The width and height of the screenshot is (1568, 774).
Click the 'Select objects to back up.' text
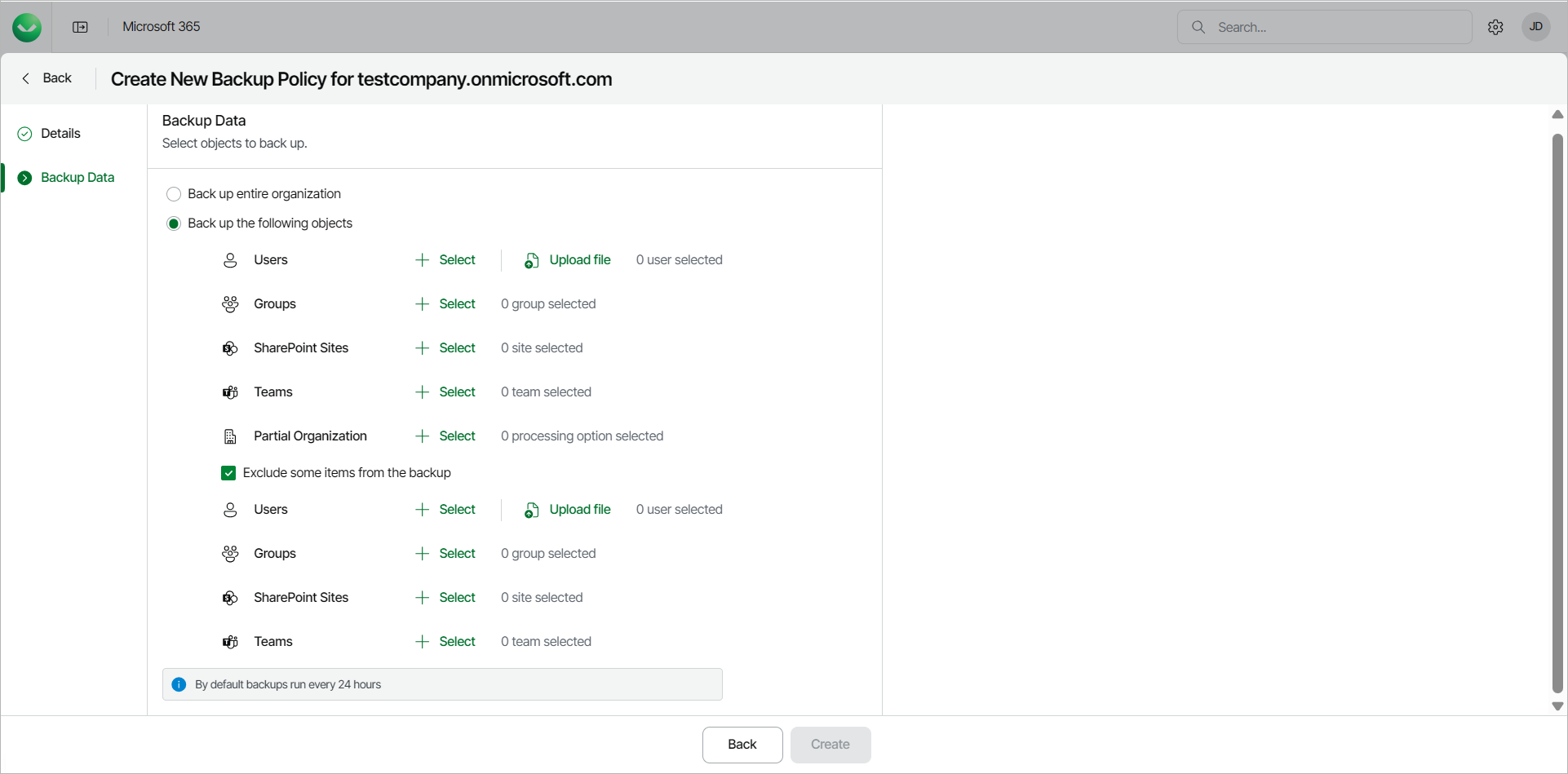tap(235, 144)
